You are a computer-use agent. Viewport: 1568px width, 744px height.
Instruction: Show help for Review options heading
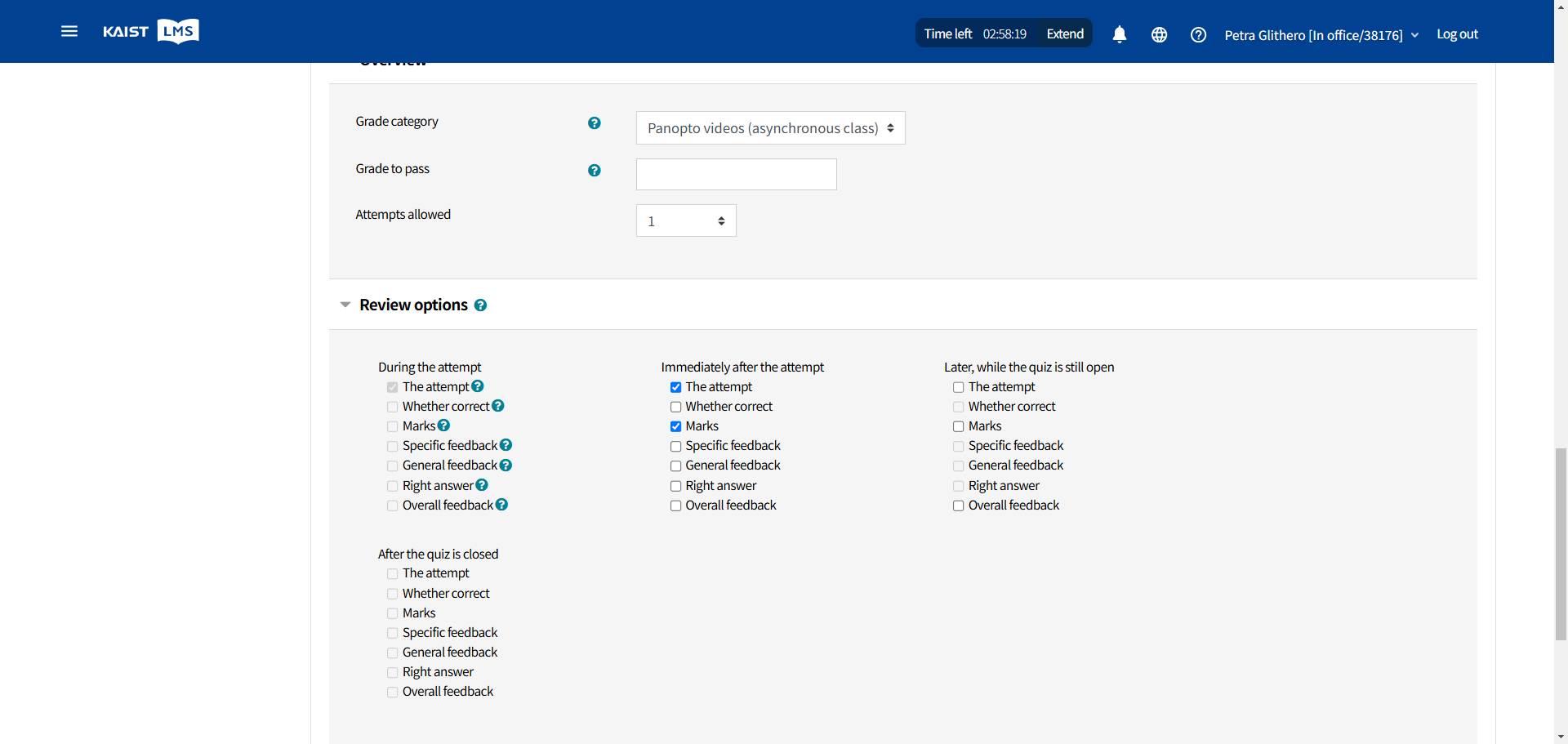(480, 305)
